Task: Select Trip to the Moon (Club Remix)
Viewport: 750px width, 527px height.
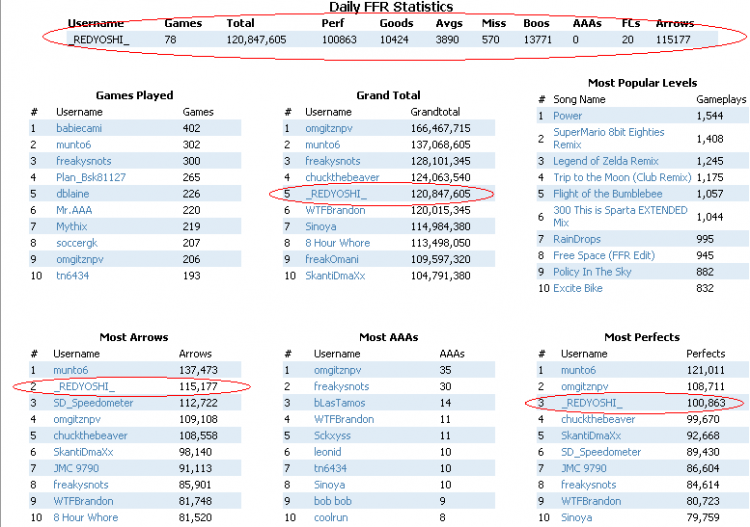Action: pyautogui.click(x=621, y=177)
